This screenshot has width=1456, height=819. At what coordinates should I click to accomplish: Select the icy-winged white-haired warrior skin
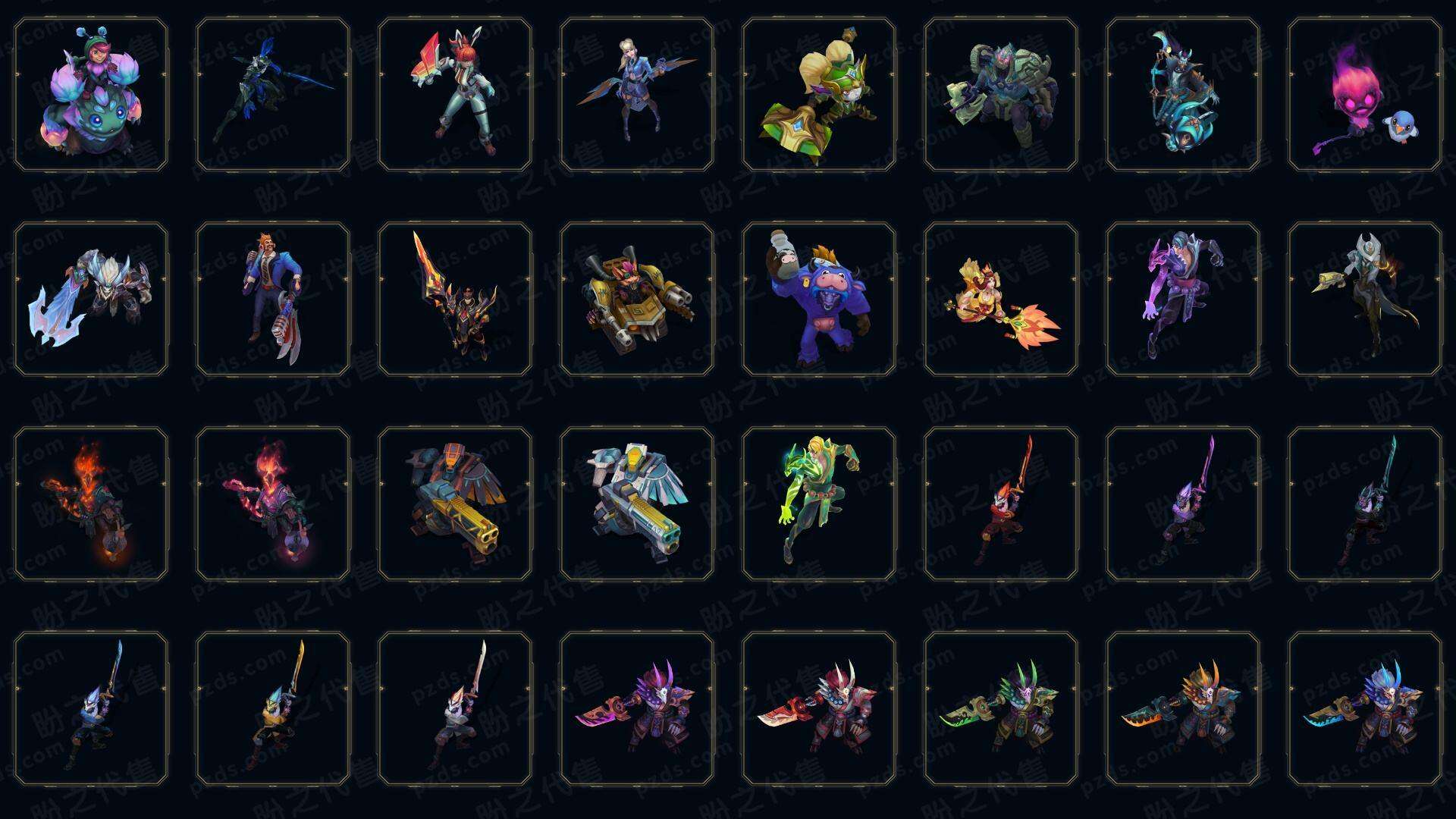[91, 300]
